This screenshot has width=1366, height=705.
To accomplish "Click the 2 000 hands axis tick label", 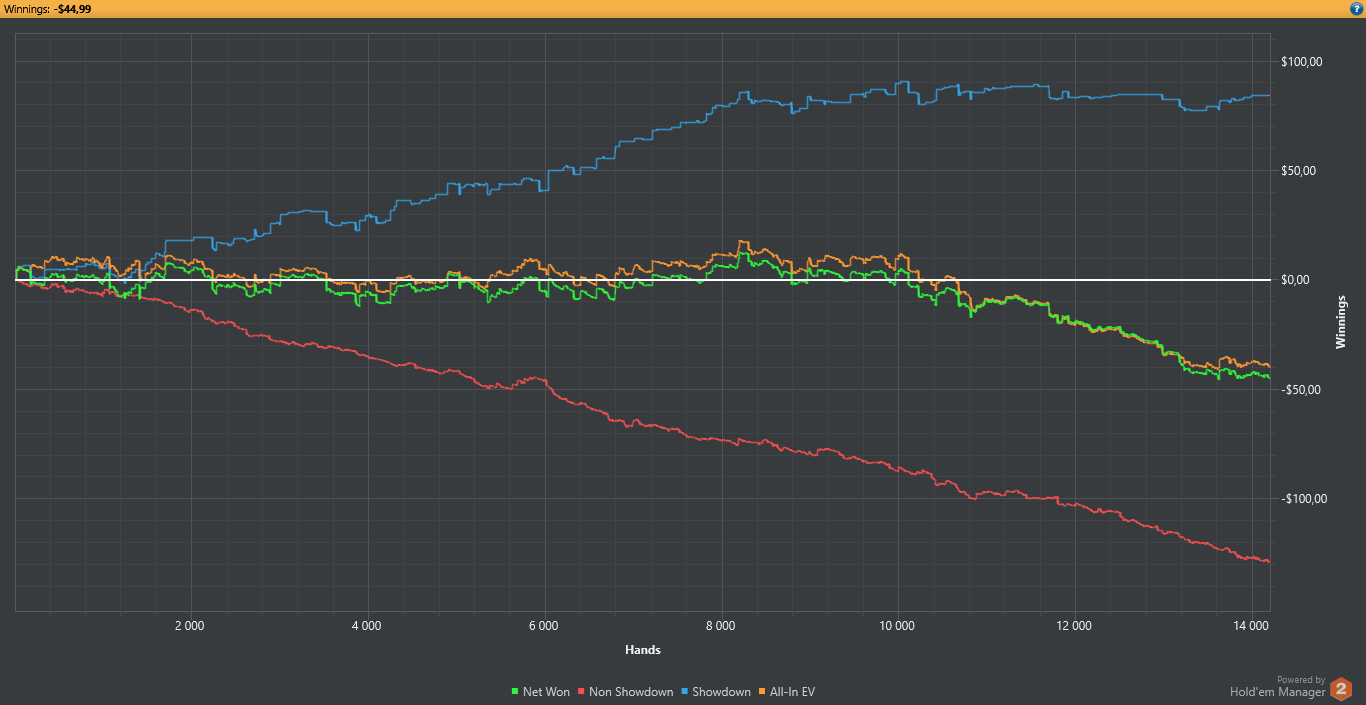I will (x=189, y=626).
